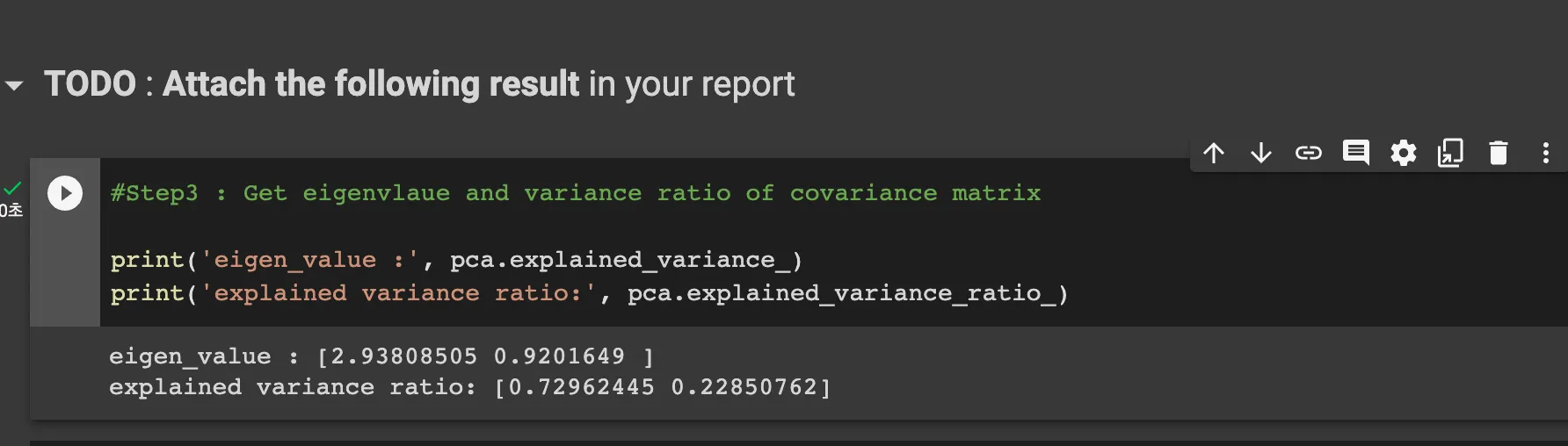The width and height of the screenshot is (1568, 446).
Task: Click the 0초 execution time label
Action: tap(11, 211)
